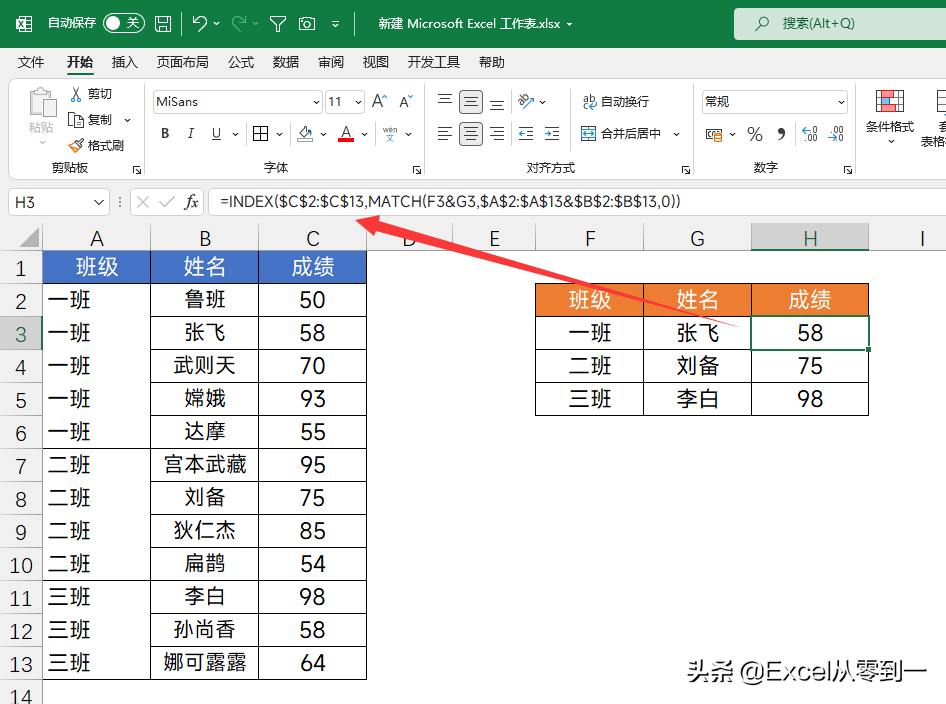Viewport: 946px width, 704px height.
Task: Click the select all corner triangle
Action: [29, 238]
